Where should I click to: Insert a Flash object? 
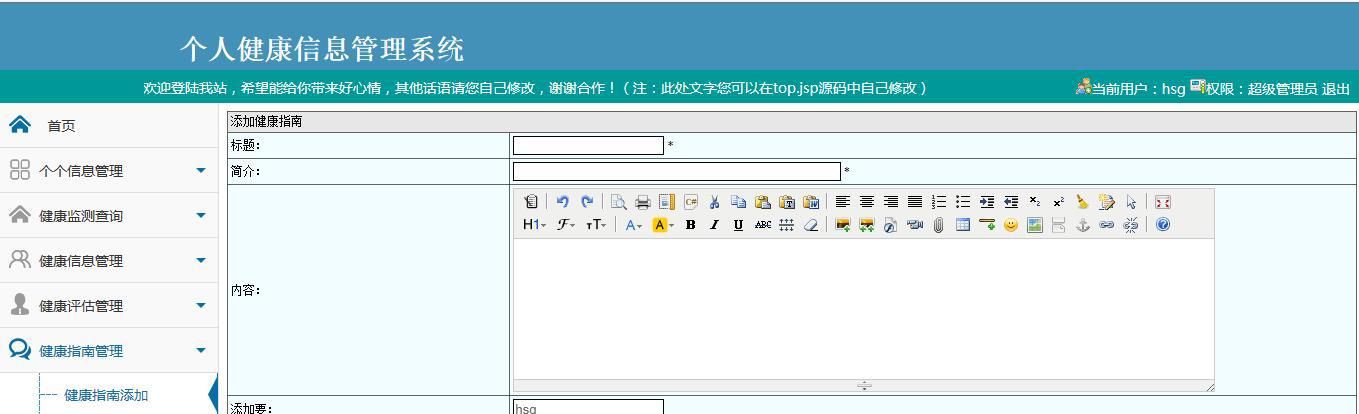[x=890, y=225]
